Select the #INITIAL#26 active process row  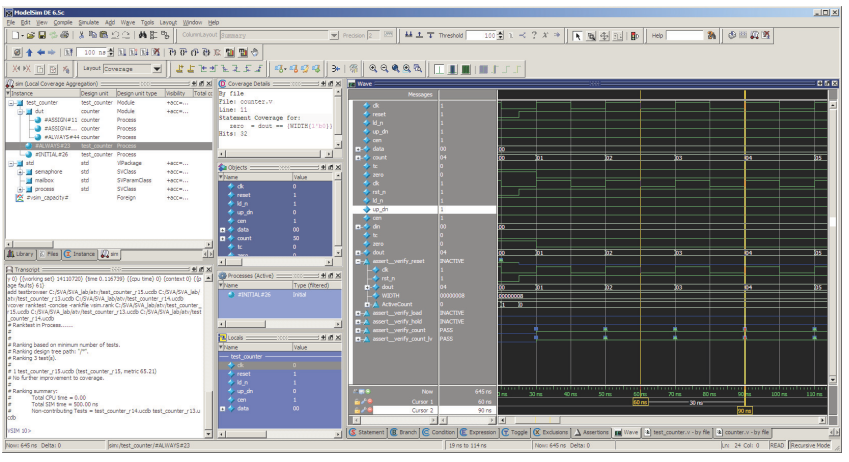pyautogui.click(x=279, y=295)
